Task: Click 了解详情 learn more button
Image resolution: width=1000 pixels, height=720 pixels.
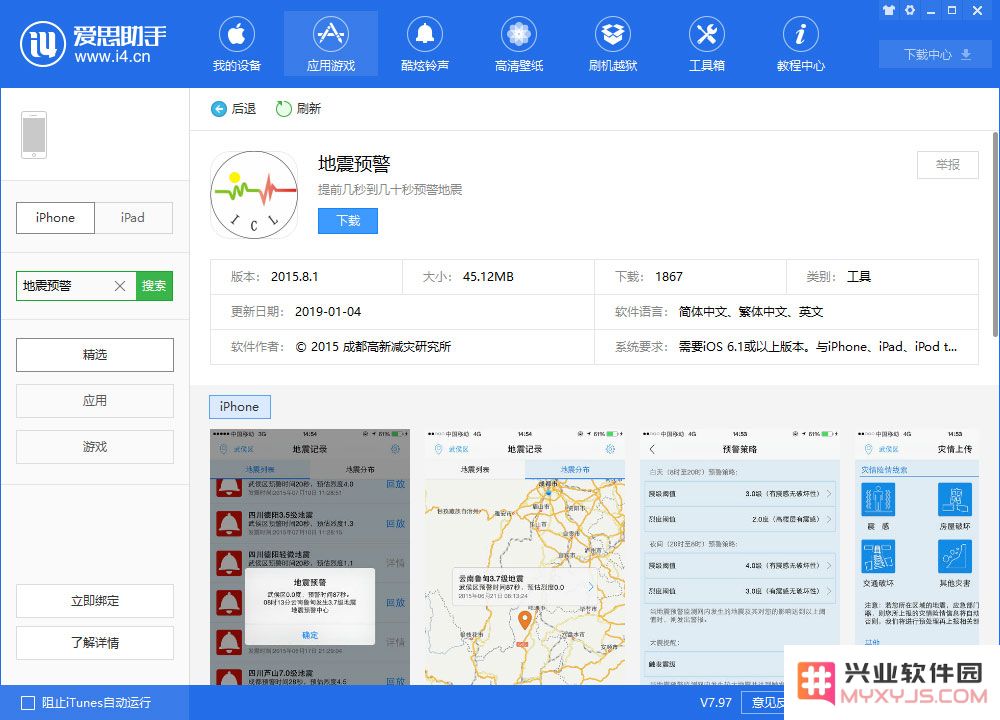Action: 95,643
